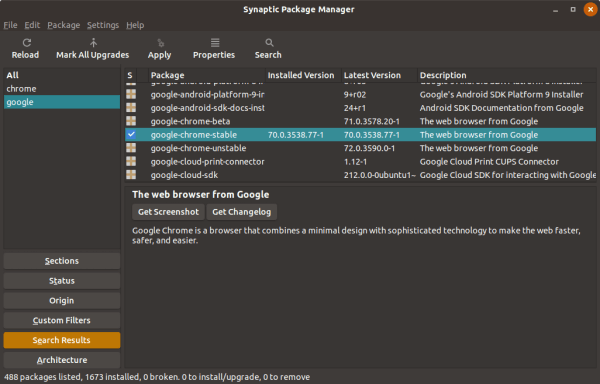
Task: Select the google-cloud-sdk package name
Action: [184, 175]
